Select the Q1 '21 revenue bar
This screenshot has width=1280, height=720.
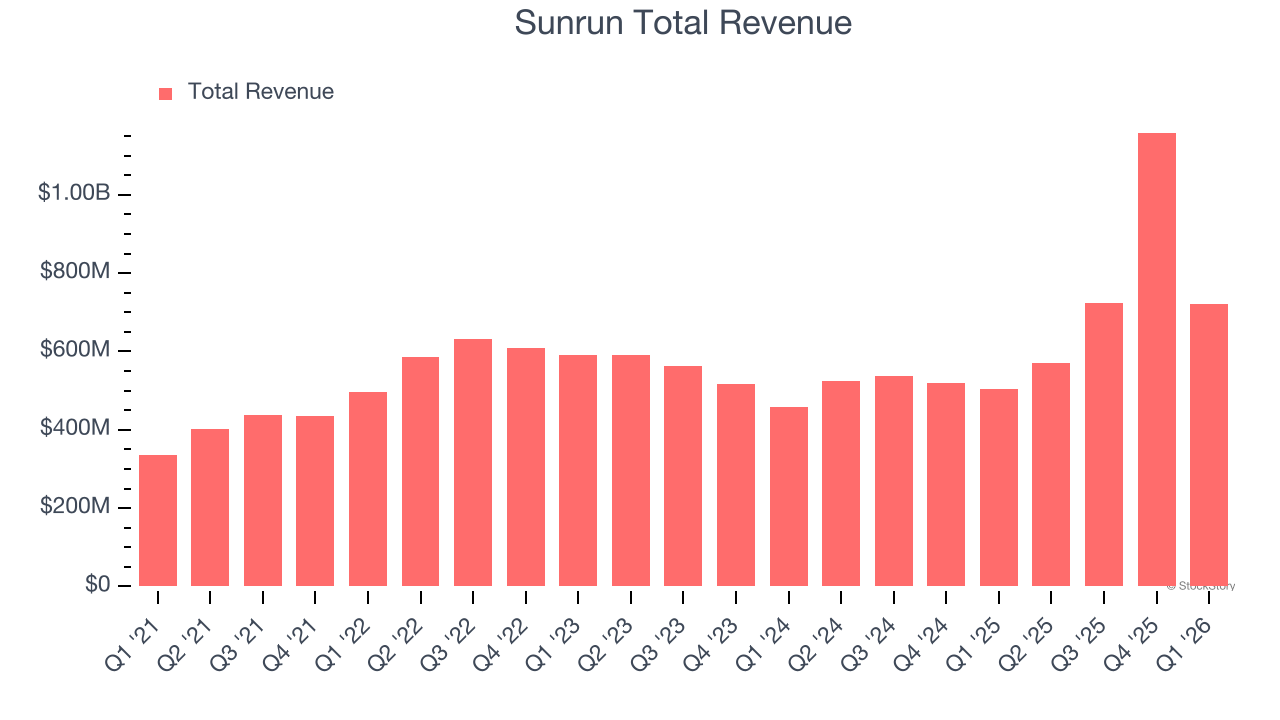(x=158, y=520)
